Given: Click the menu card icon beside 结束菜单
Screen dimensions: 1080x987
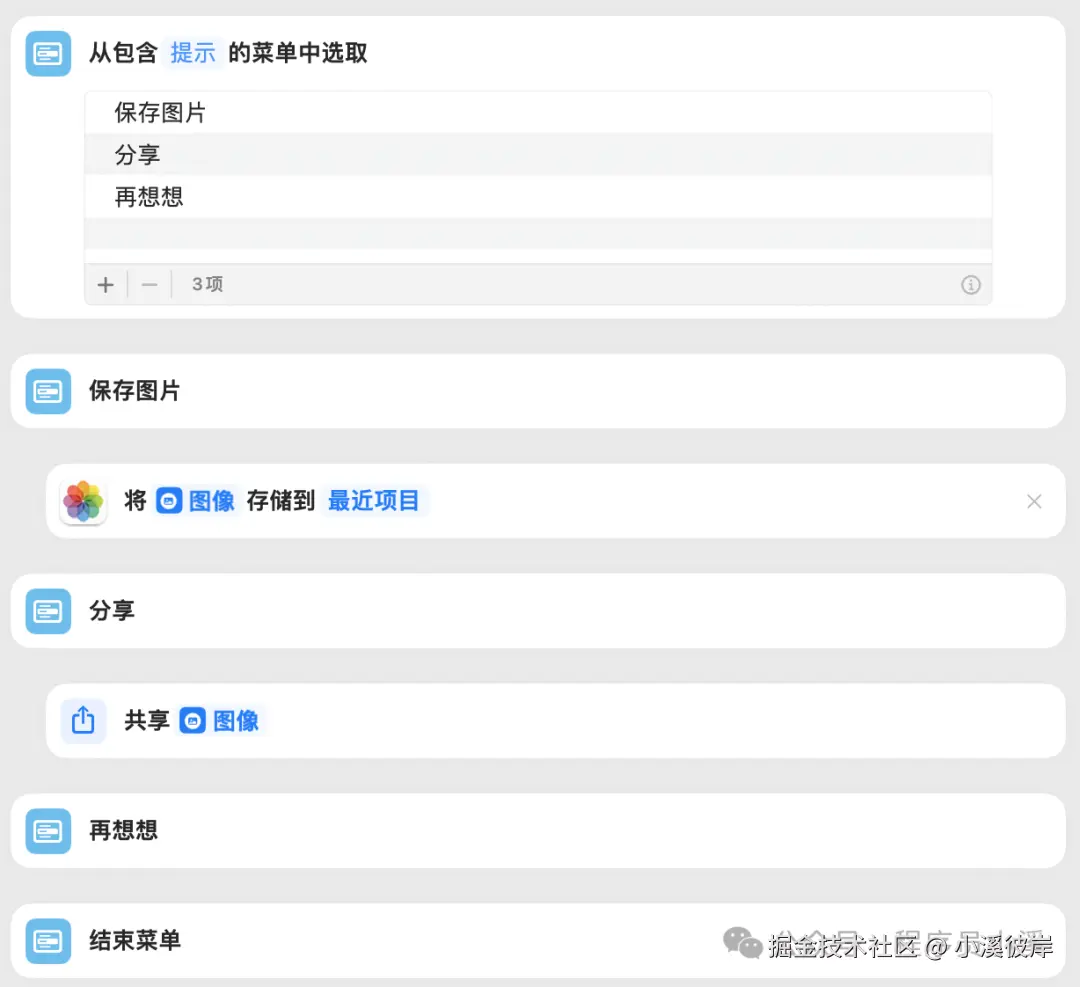Looking at the screenshot, I should (x=47, y=940).
